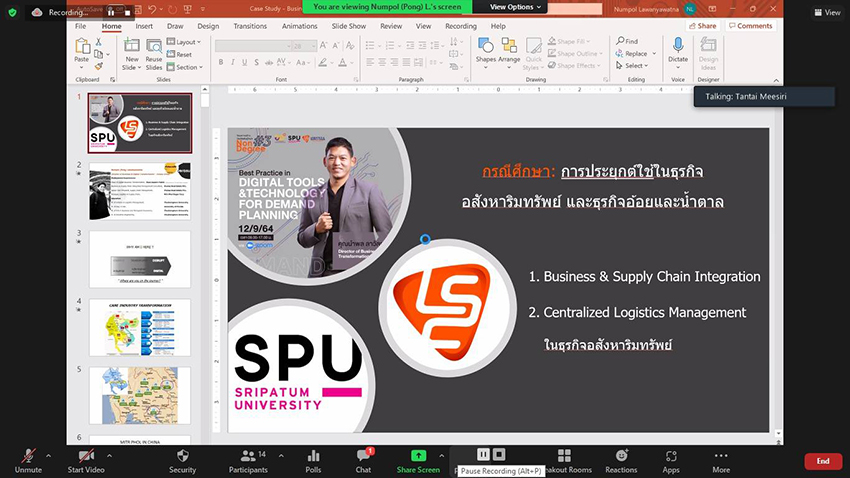
Task: Click the Undo arrow in title bar
Action: (152, 9)
